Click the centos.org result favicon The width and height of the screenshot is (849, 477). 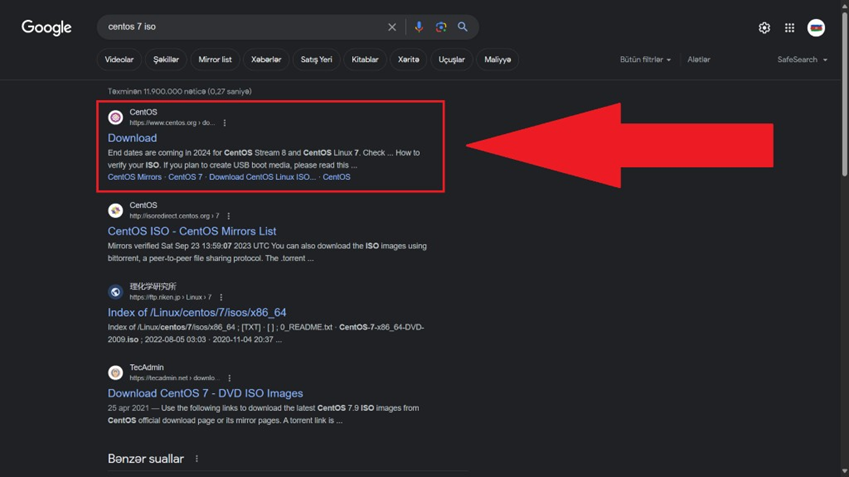tap(115, 117)
